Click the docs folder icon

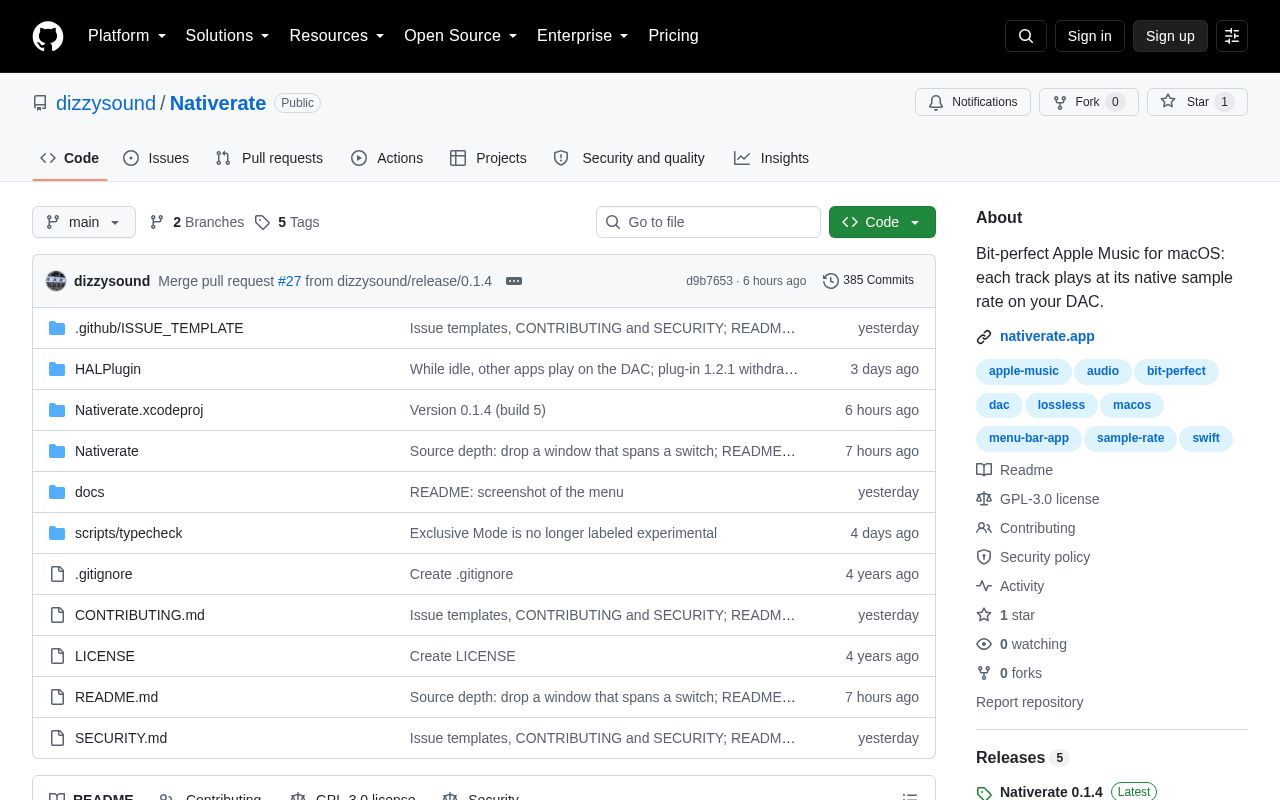point(57,492)
